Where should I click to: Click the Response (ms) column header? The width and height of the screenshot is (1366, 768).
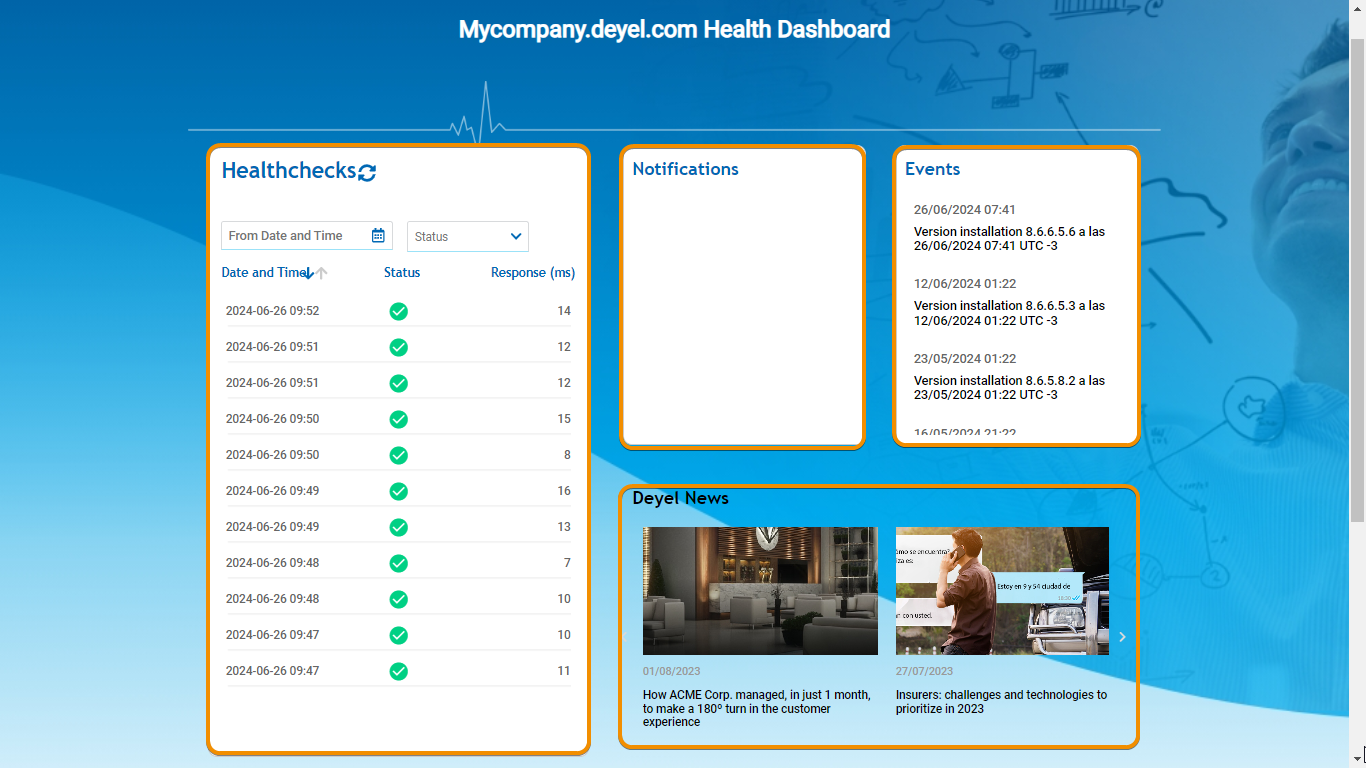532,272
